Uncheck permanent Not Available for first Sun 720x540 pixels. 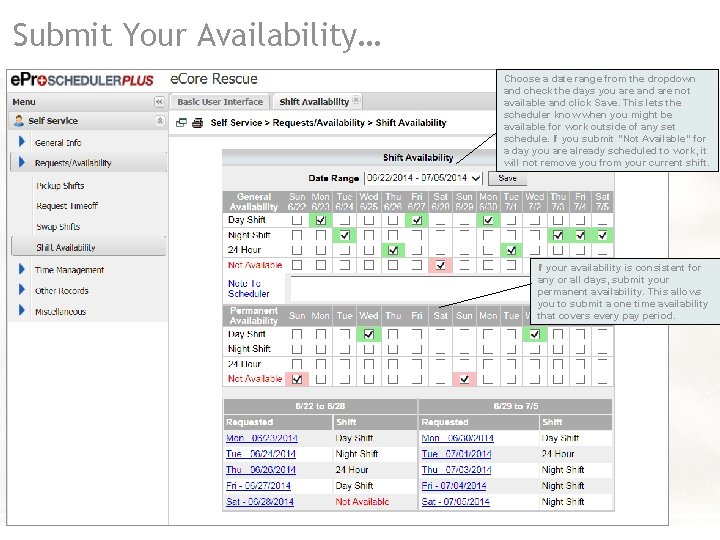click(297, 379)
